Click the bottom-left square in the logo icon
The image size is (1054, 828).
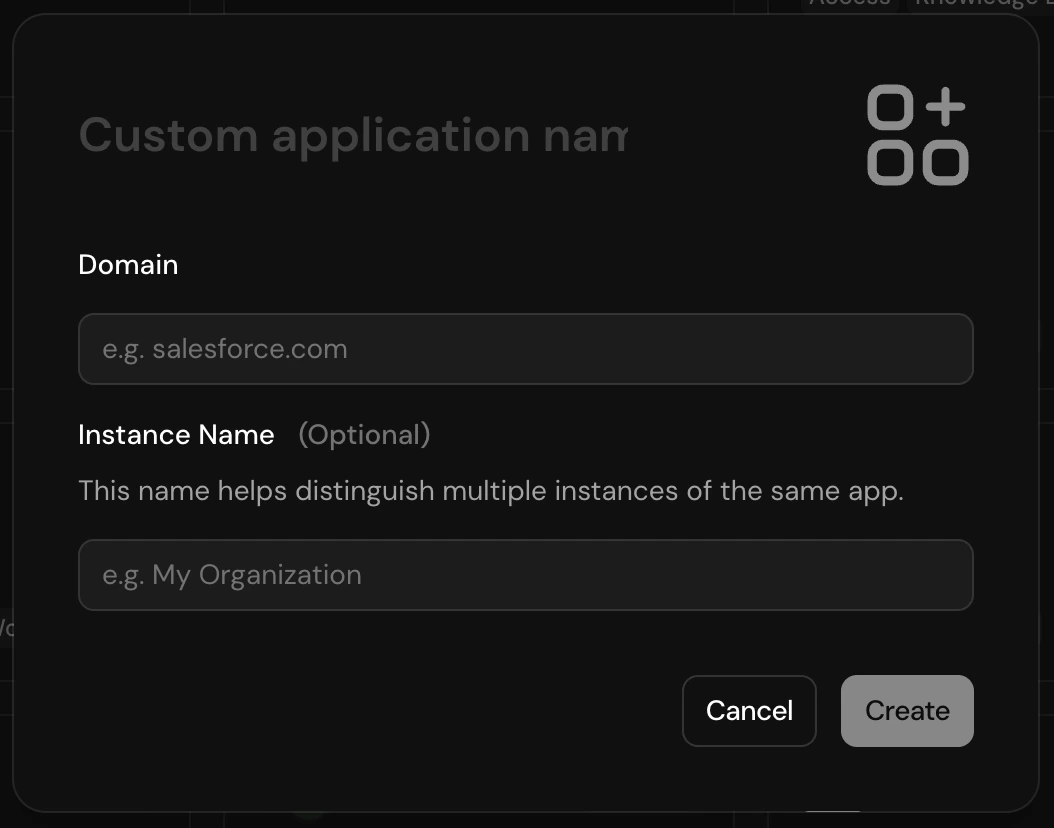tap(890, 163)
